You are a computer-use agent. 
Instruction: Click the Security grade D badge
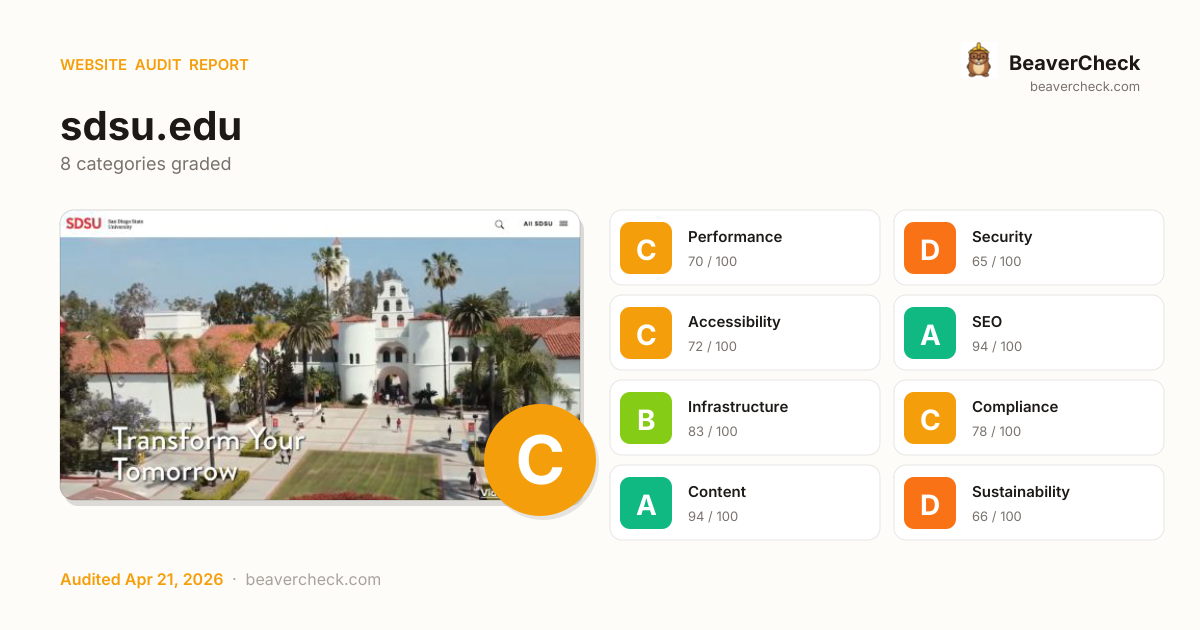click(x=930, y=248)
